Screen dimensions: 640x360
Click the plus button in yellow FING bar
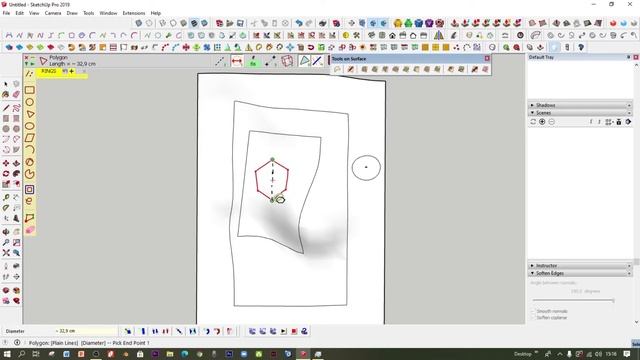(71, 71)
